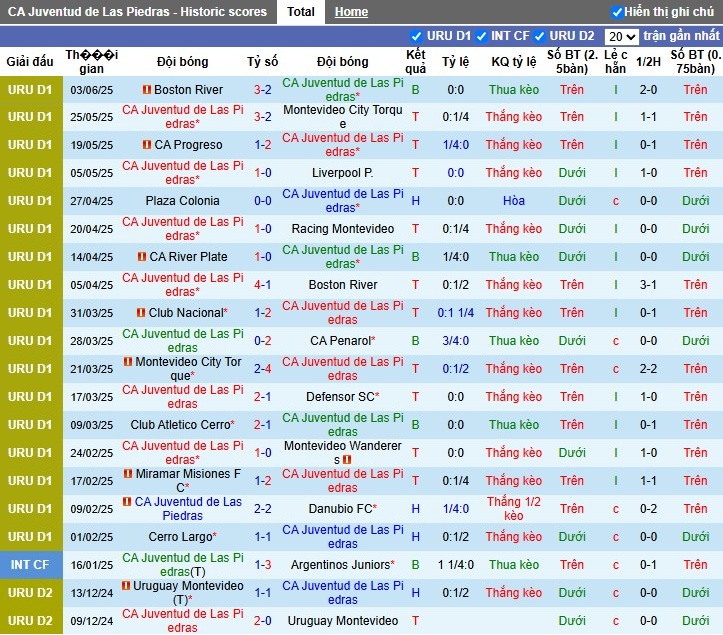723x635 pixels.
Task: Click the Giải đấu column header
Action: tap(30, 61)
